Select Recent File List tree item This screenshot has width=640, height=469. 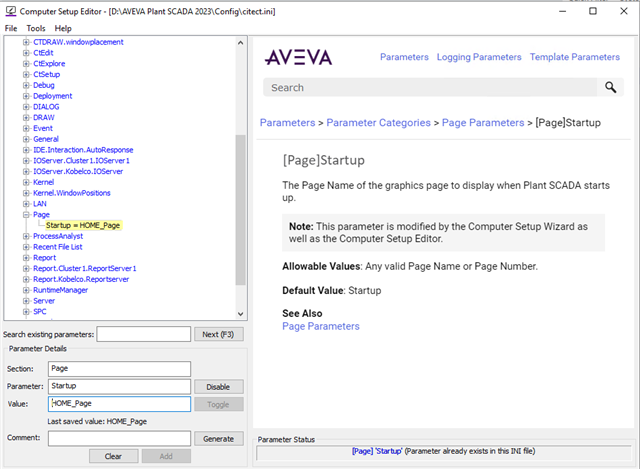58,247
